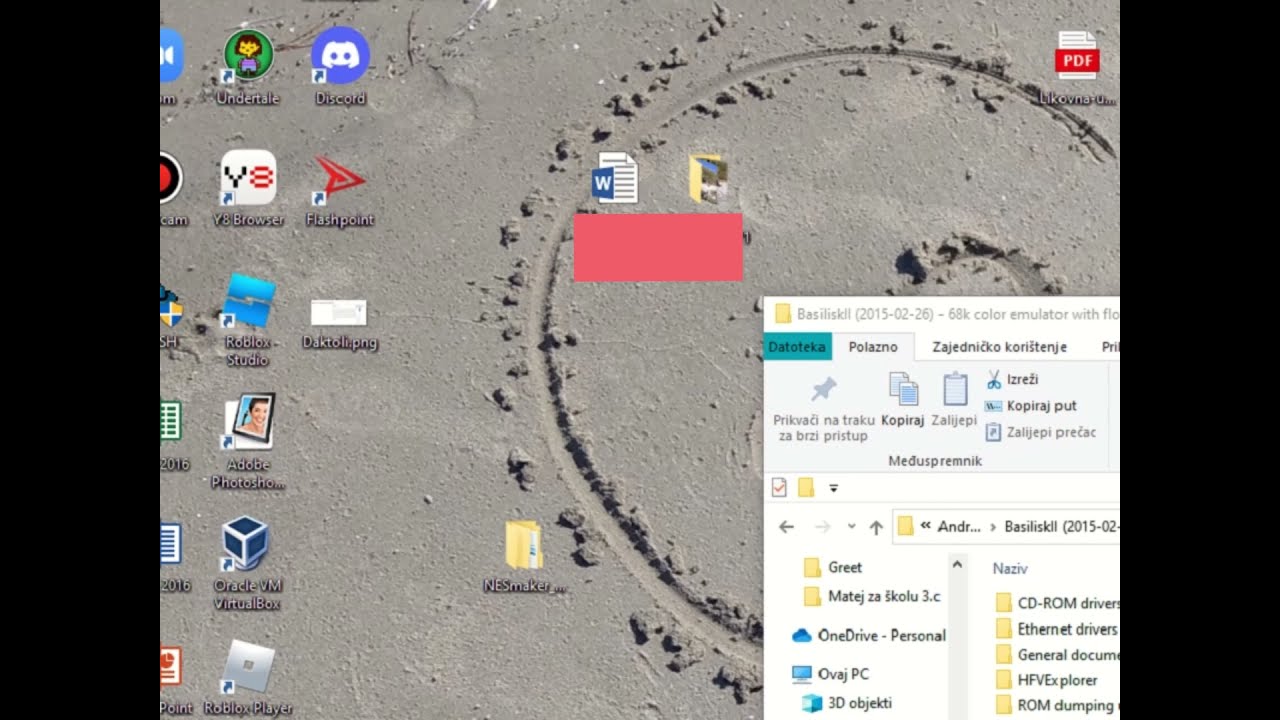Select Greet folder in navigation pane
Screen dimensions: 1280x720
(832, 567)
